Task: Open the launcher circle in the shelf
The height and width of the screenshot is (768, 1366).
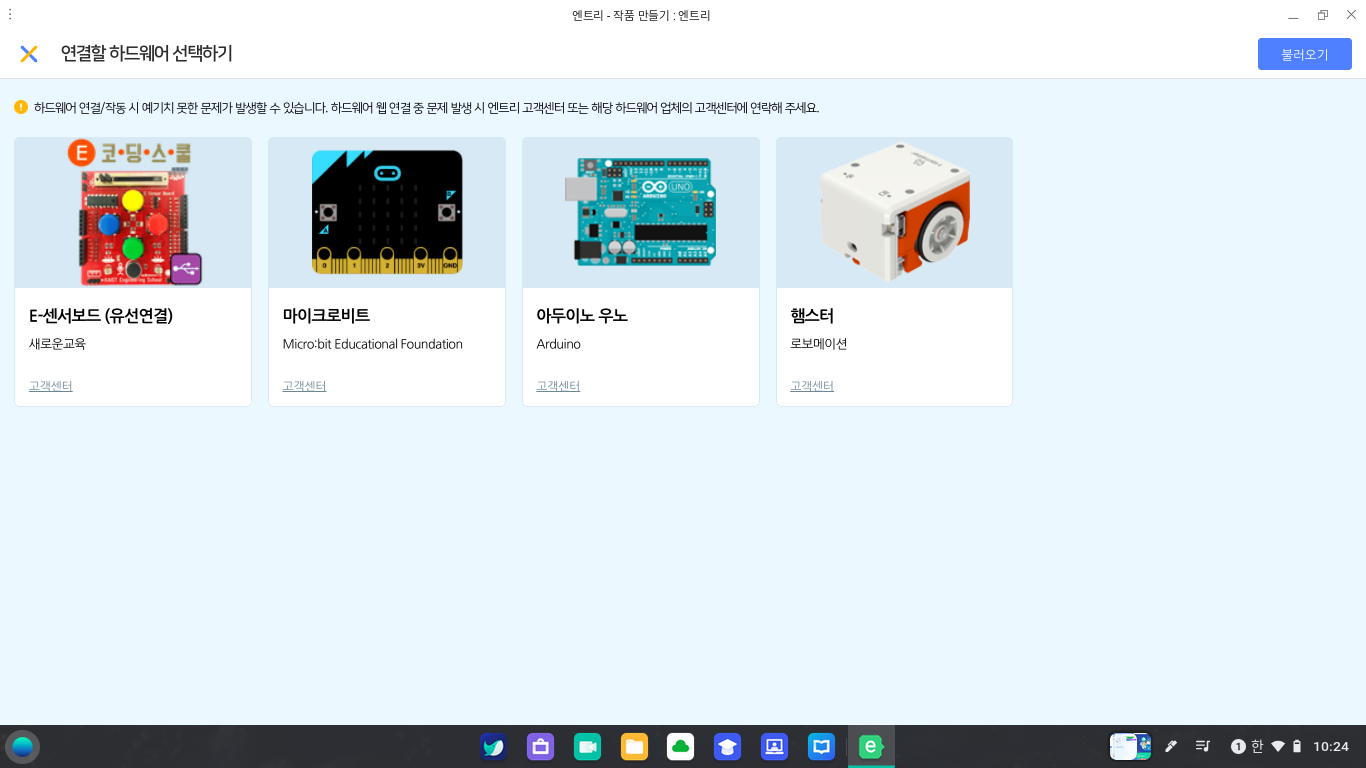Action: pyautogui.click(x=22, y=747)
